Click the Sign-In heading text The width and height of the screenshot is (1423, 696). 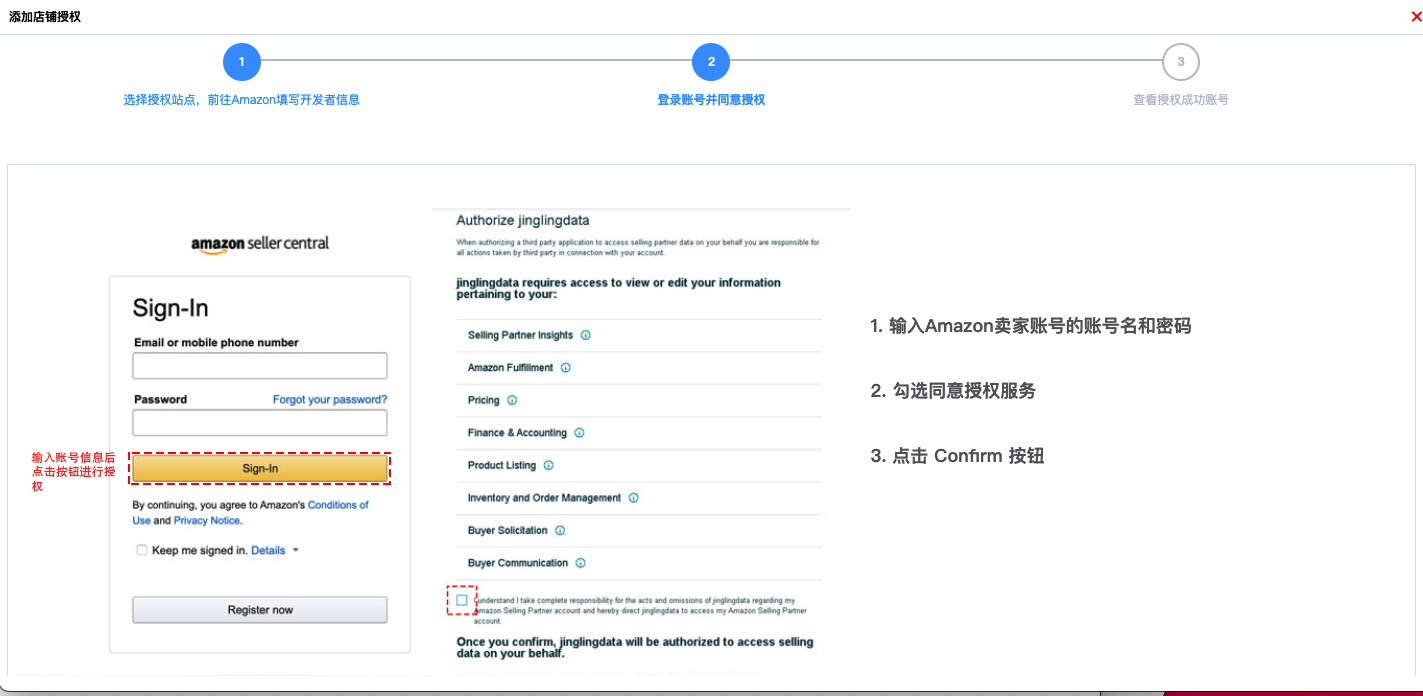(x=171, y=307)
